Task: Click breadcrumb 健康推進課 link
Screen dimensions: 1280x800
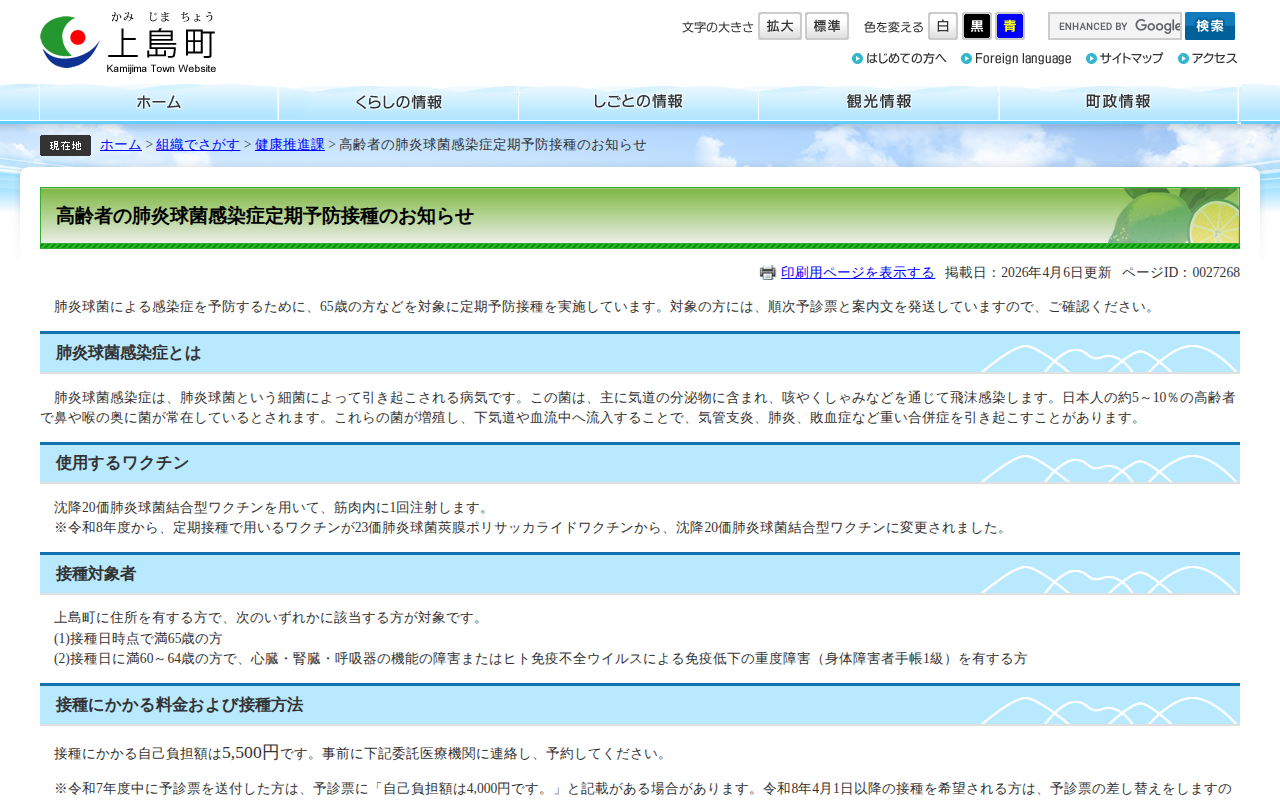Action: coord(290,145)
